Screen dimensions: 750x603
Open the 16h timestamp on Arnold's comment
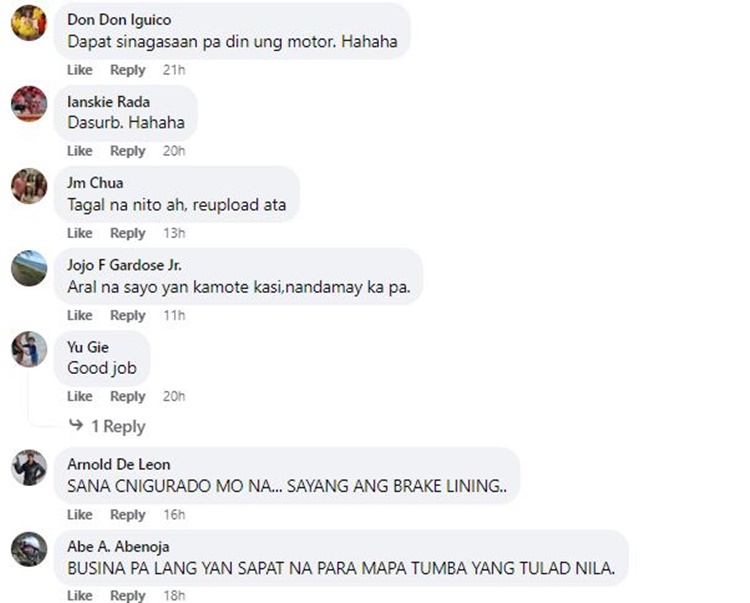(x=174, y=515)
